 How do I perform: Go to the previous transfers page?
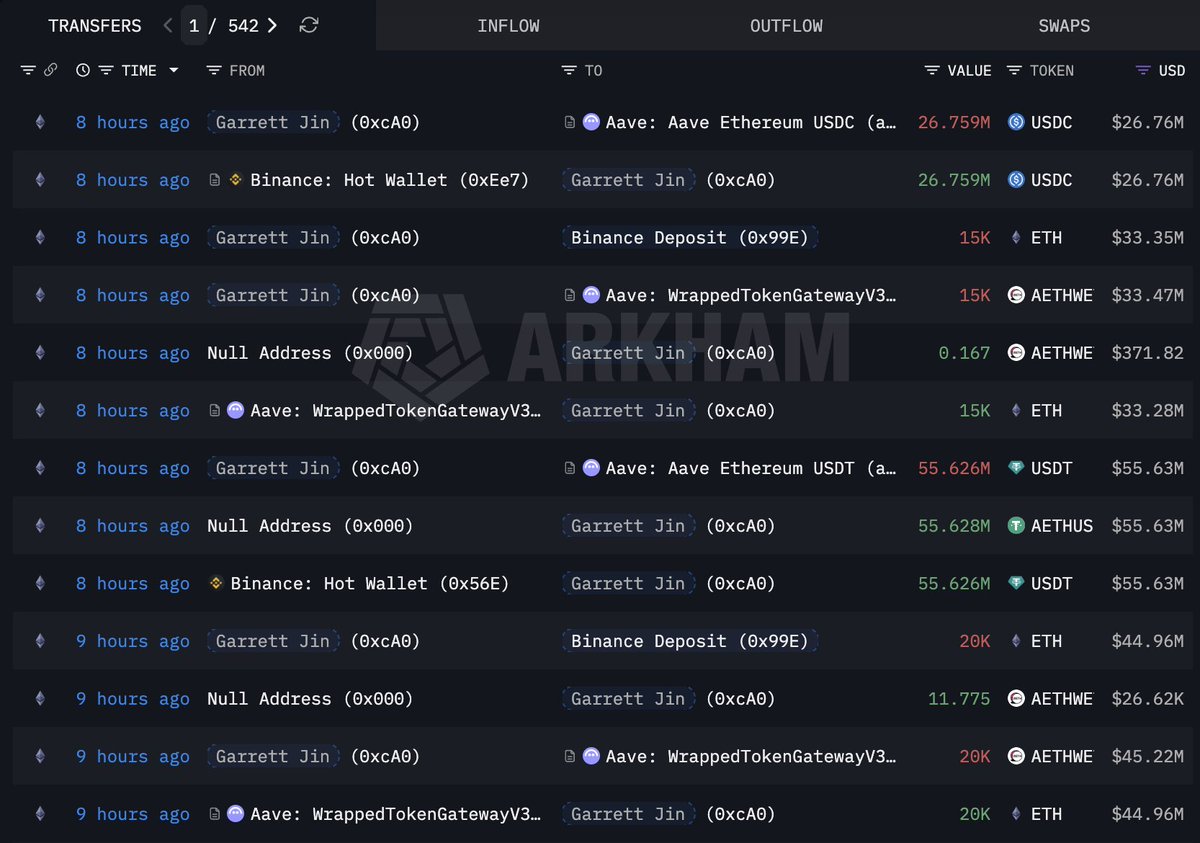coord(168,25)
